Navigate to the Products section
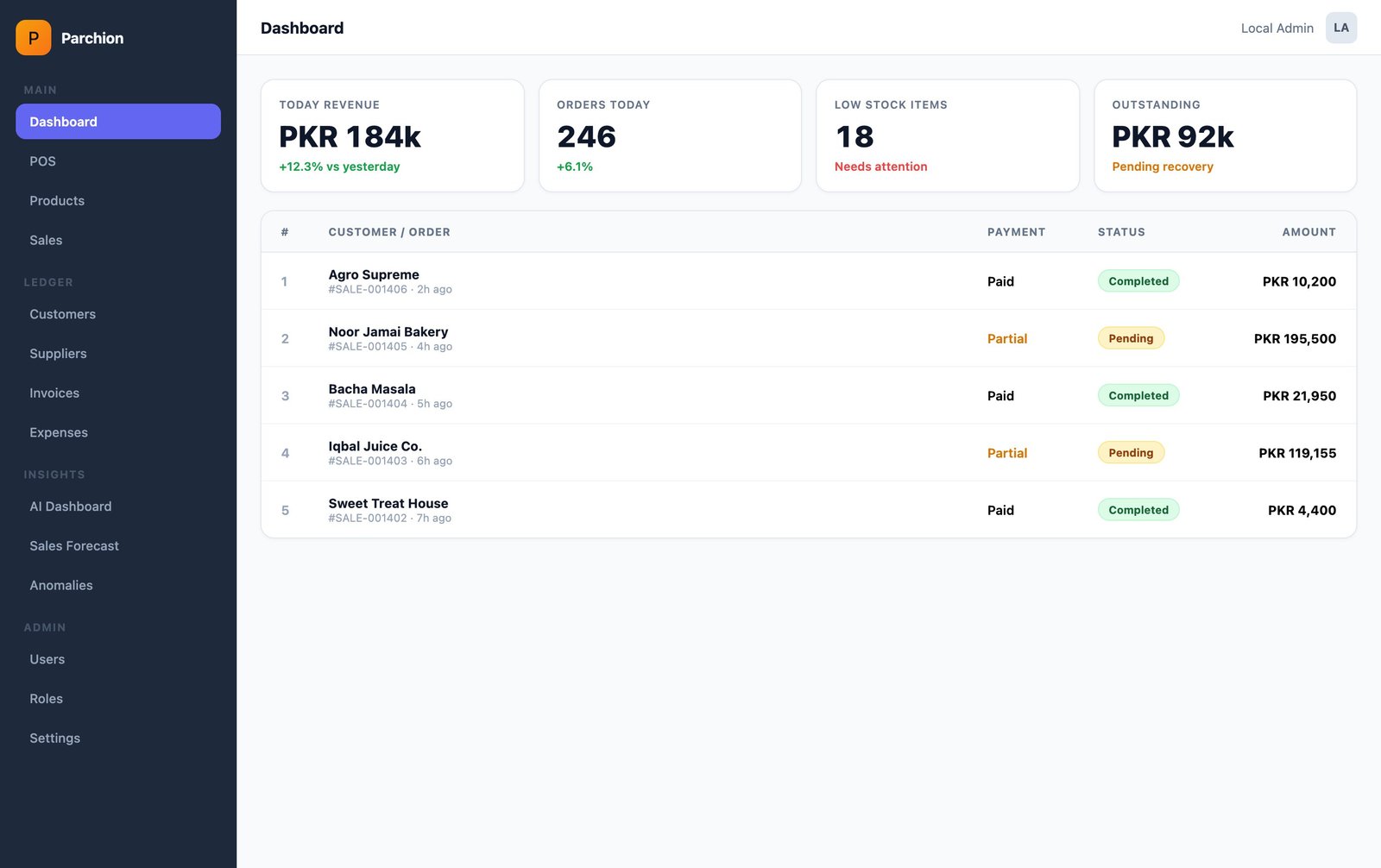This screenshot has width=1381, height=868. click(x=57, y=200)
